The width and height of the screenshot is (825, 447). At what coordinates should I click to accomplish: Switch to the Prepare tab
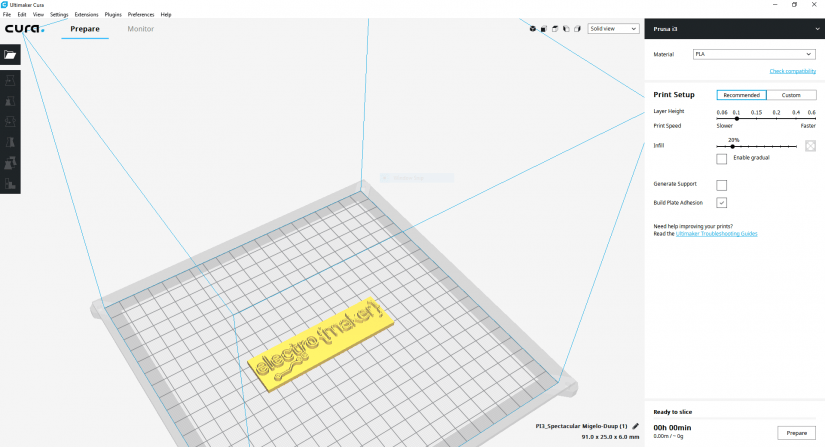[85, 29]
